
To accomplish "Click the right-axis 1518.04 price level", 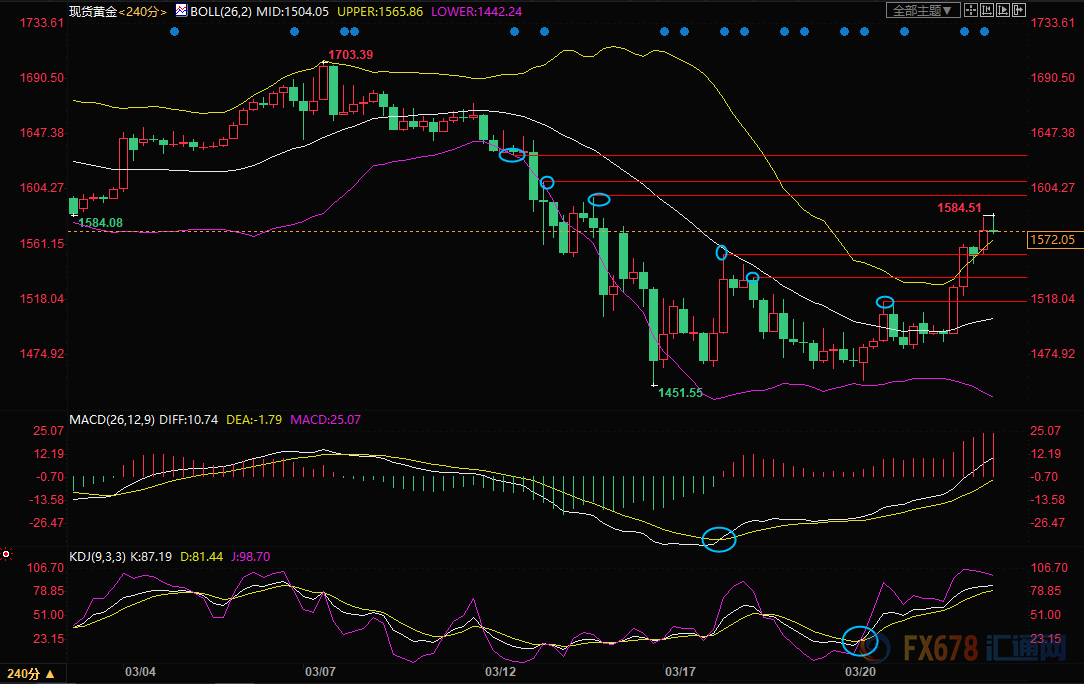I will click(x=1053, y=299).
